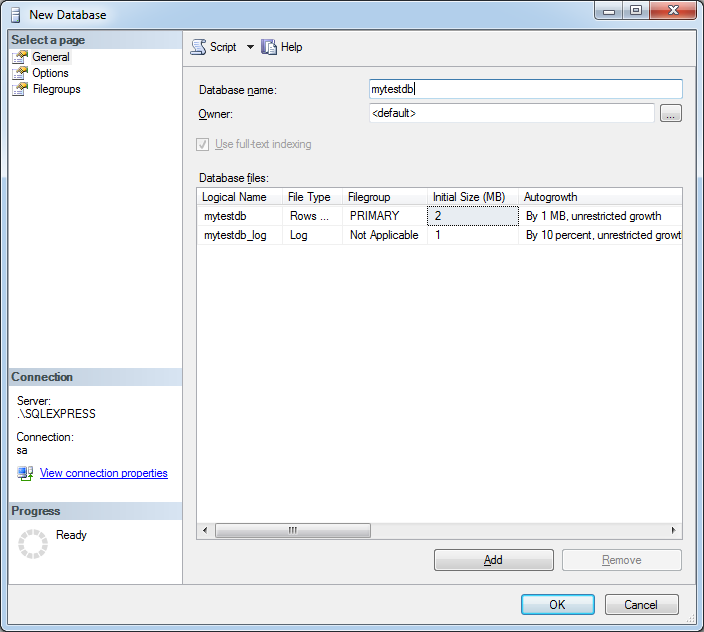Screen dimensions: 704x632
Task: Click the Database name input field
Action: pos(526,89)
